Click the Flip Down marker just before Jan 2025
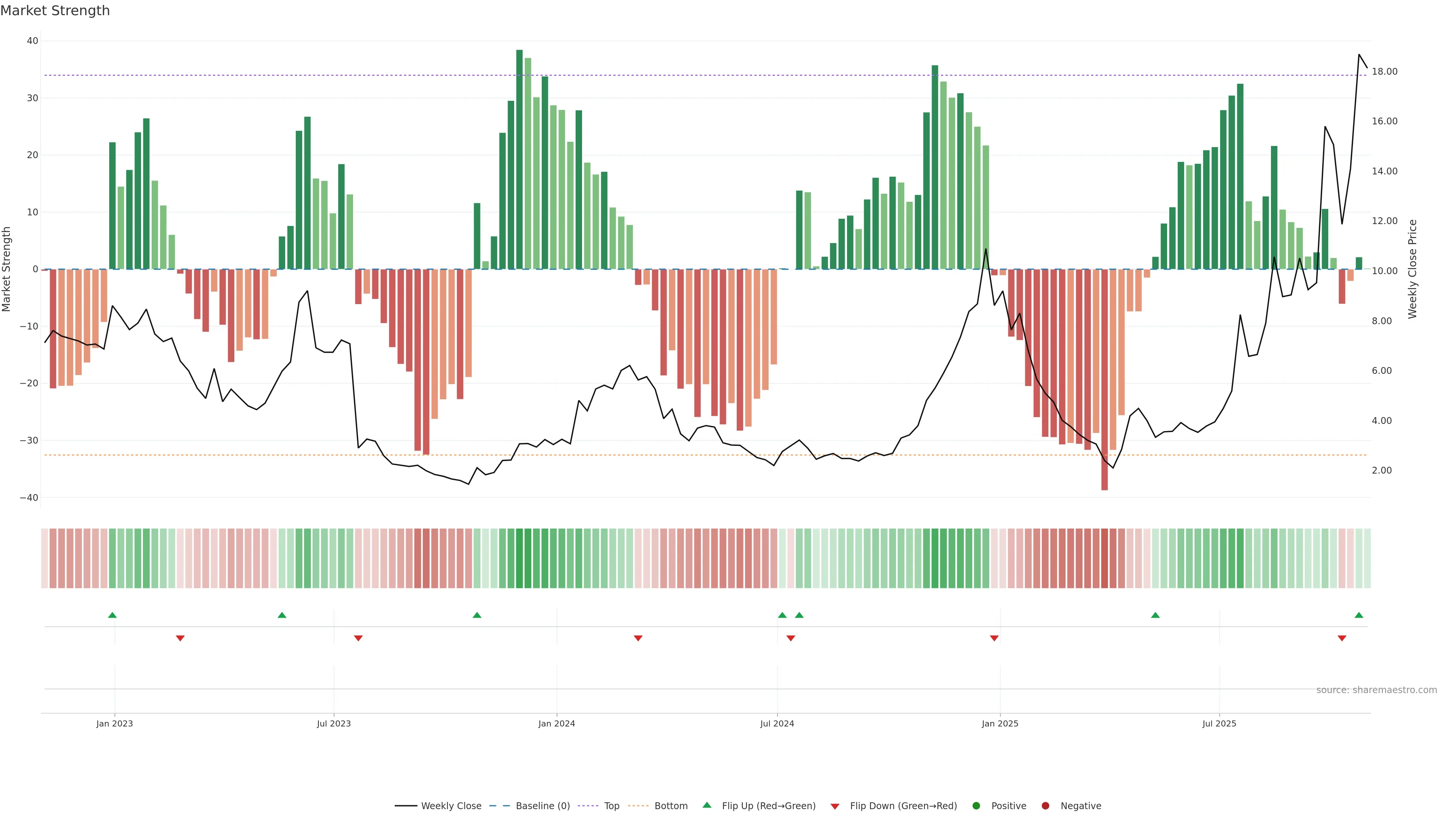This screenshot has height=819, width=1456. tap(994, 638)
